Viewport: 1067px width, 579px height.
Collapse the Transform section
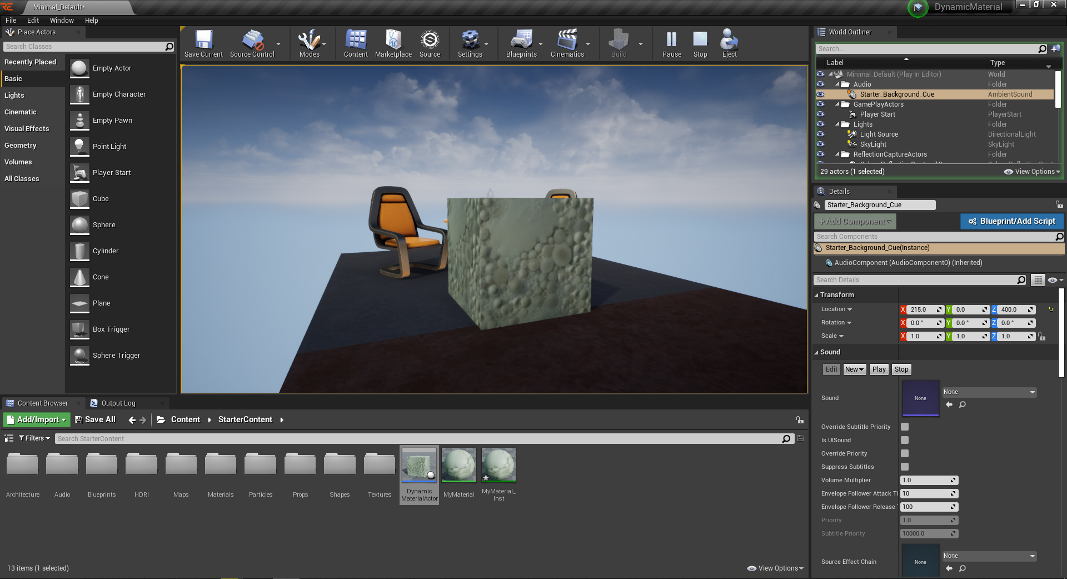point(818,295)
